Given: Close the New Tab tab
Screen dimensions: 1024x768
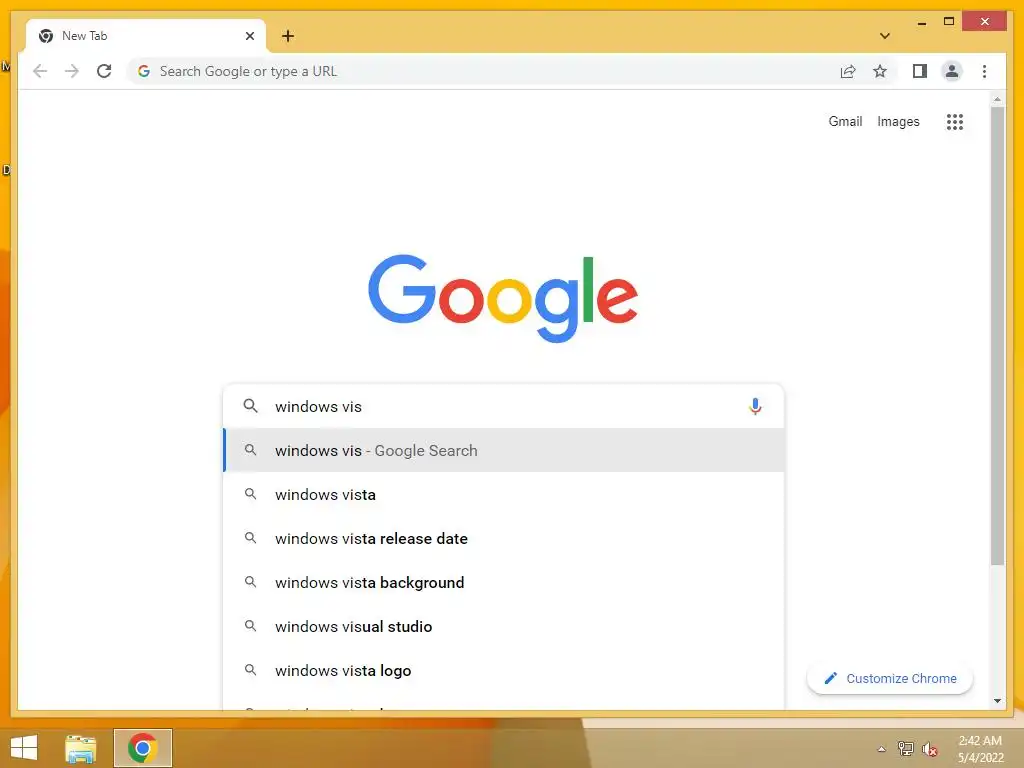Looking at the screenshot, I should pos(249,36).
